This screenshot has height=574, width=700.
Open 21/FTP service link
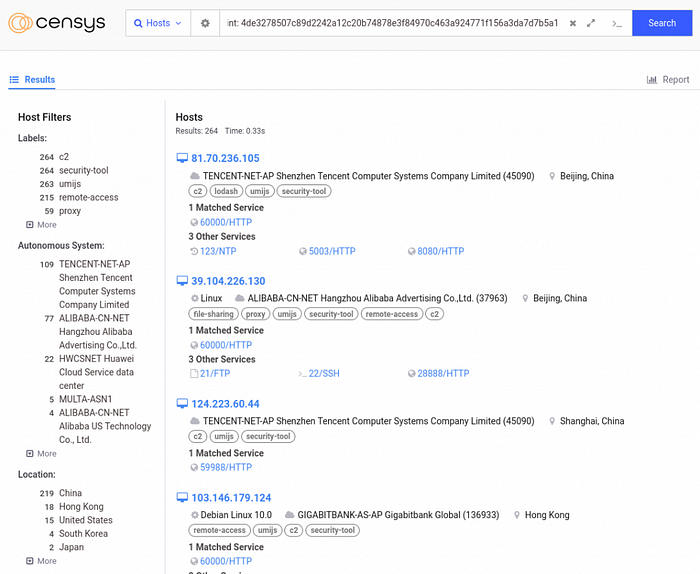(x=215, y=373)
